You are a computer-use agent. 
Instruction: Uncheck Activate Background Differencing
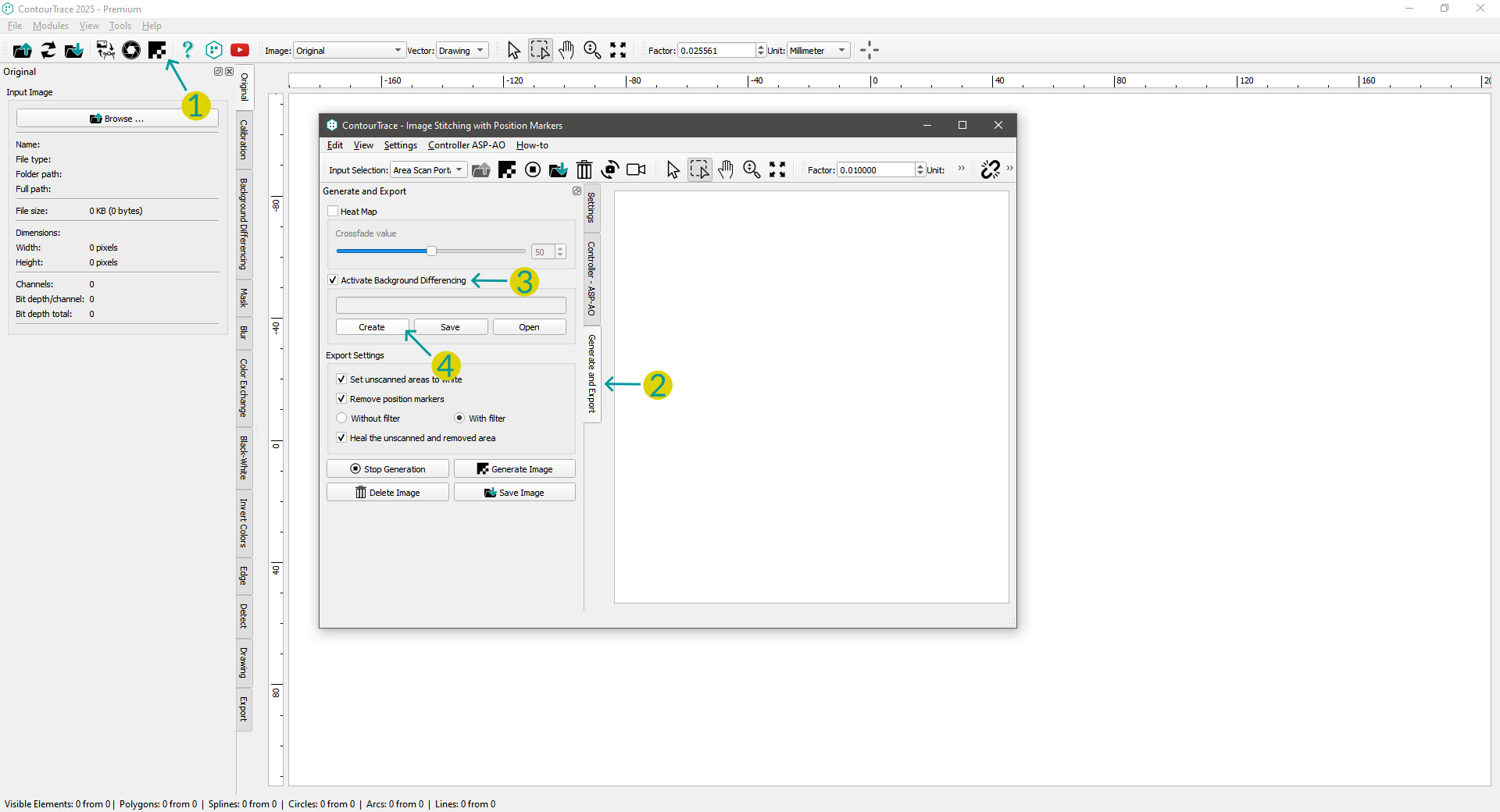334,280
